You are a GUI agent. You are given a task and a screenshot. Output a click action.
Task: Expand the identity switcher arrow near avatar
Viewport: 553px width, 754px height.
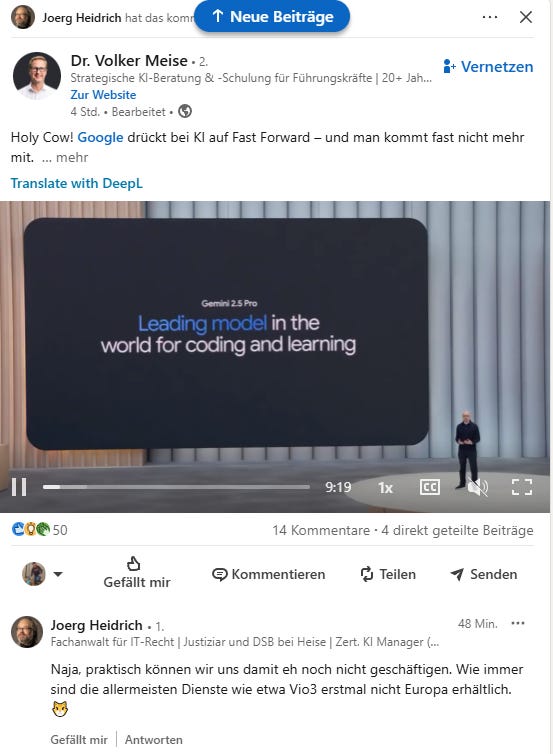tap(58, 574)
